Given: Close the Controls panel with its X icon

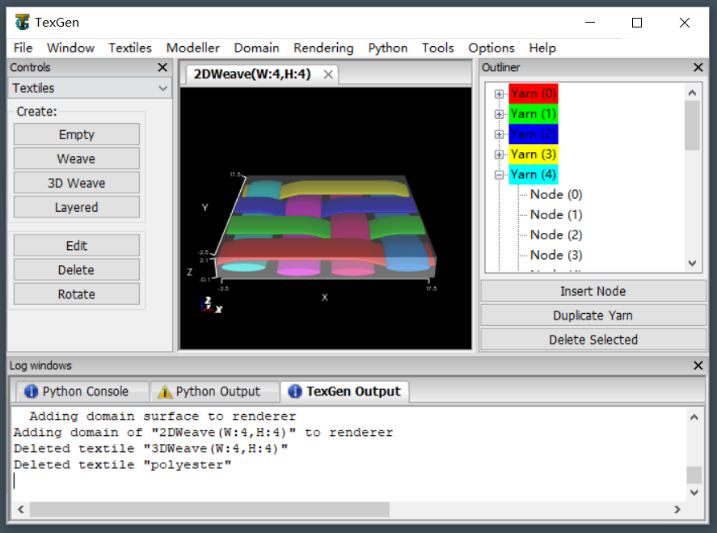Looking at the screenshot, I should point(163,68).
